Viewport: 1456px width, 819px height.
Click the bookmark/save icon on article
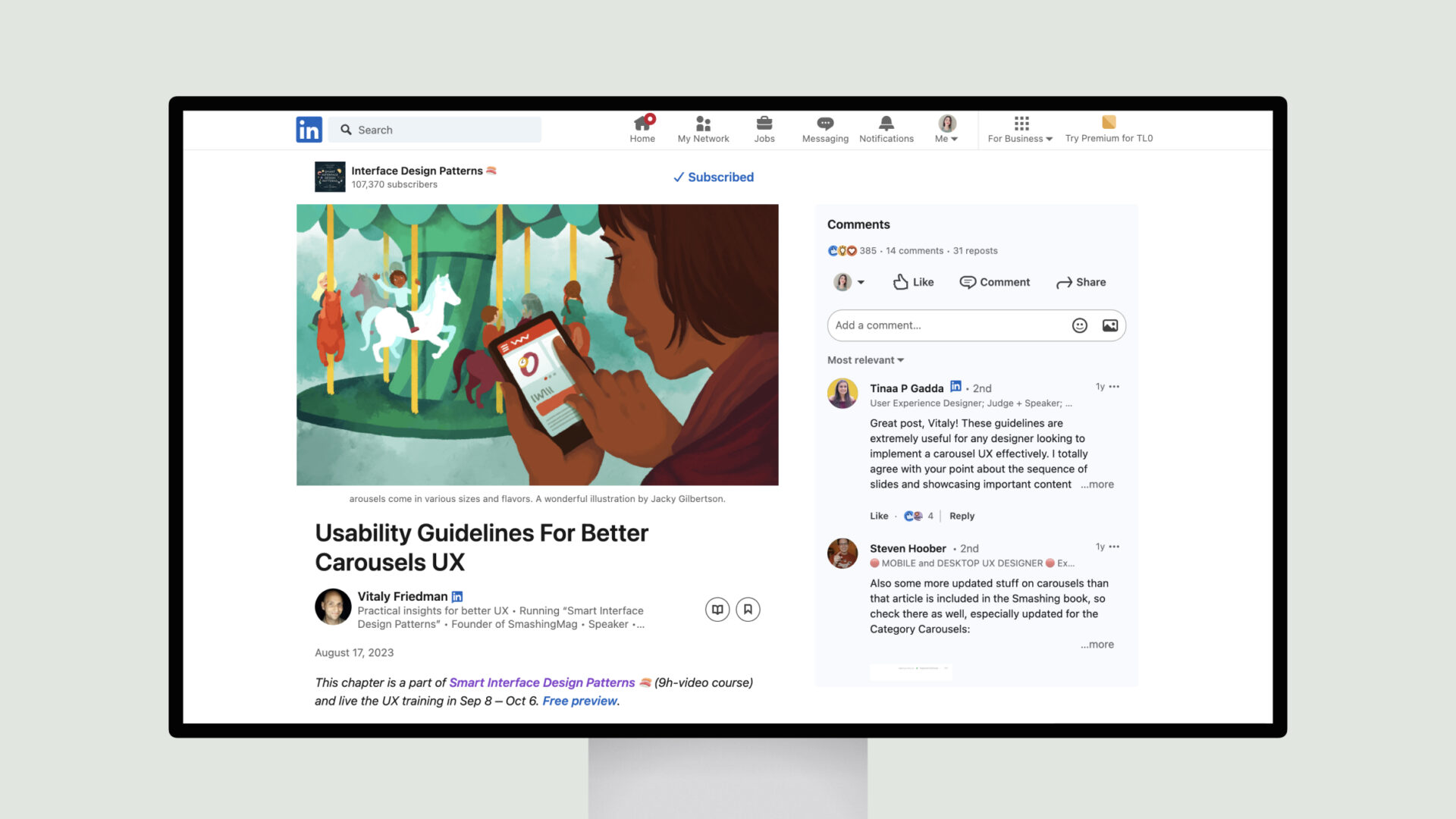(748, 608)
